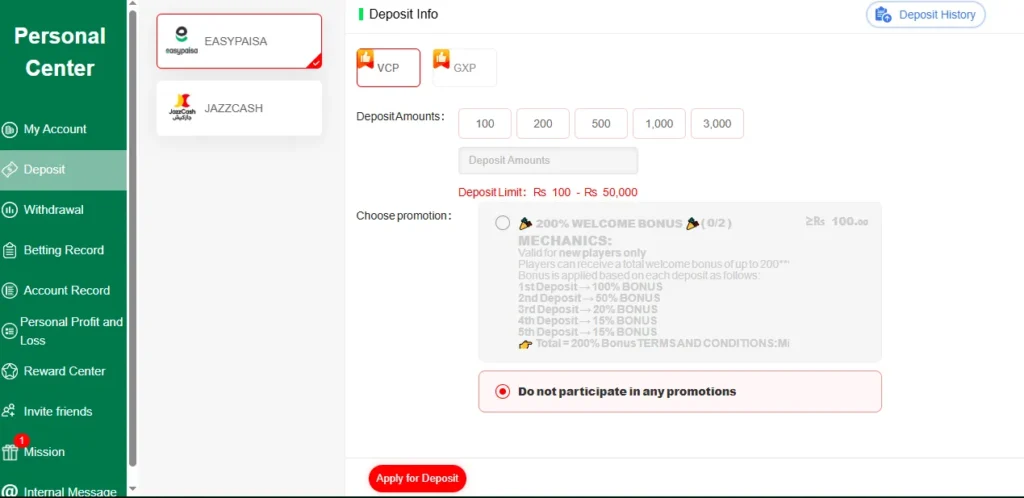Click Apply for Deposit button

[417, 478]
